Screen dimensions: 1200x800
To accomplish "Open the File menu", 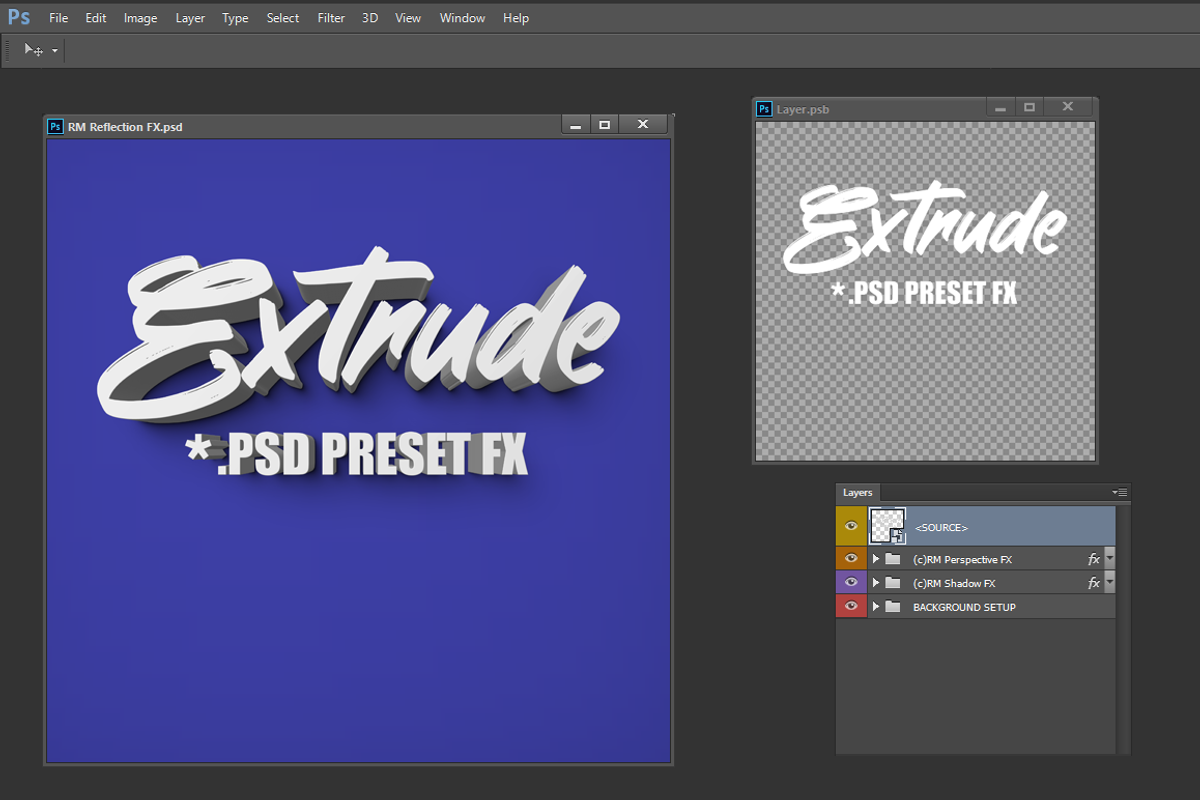I will pyautogui.click(x=59, y=18).
